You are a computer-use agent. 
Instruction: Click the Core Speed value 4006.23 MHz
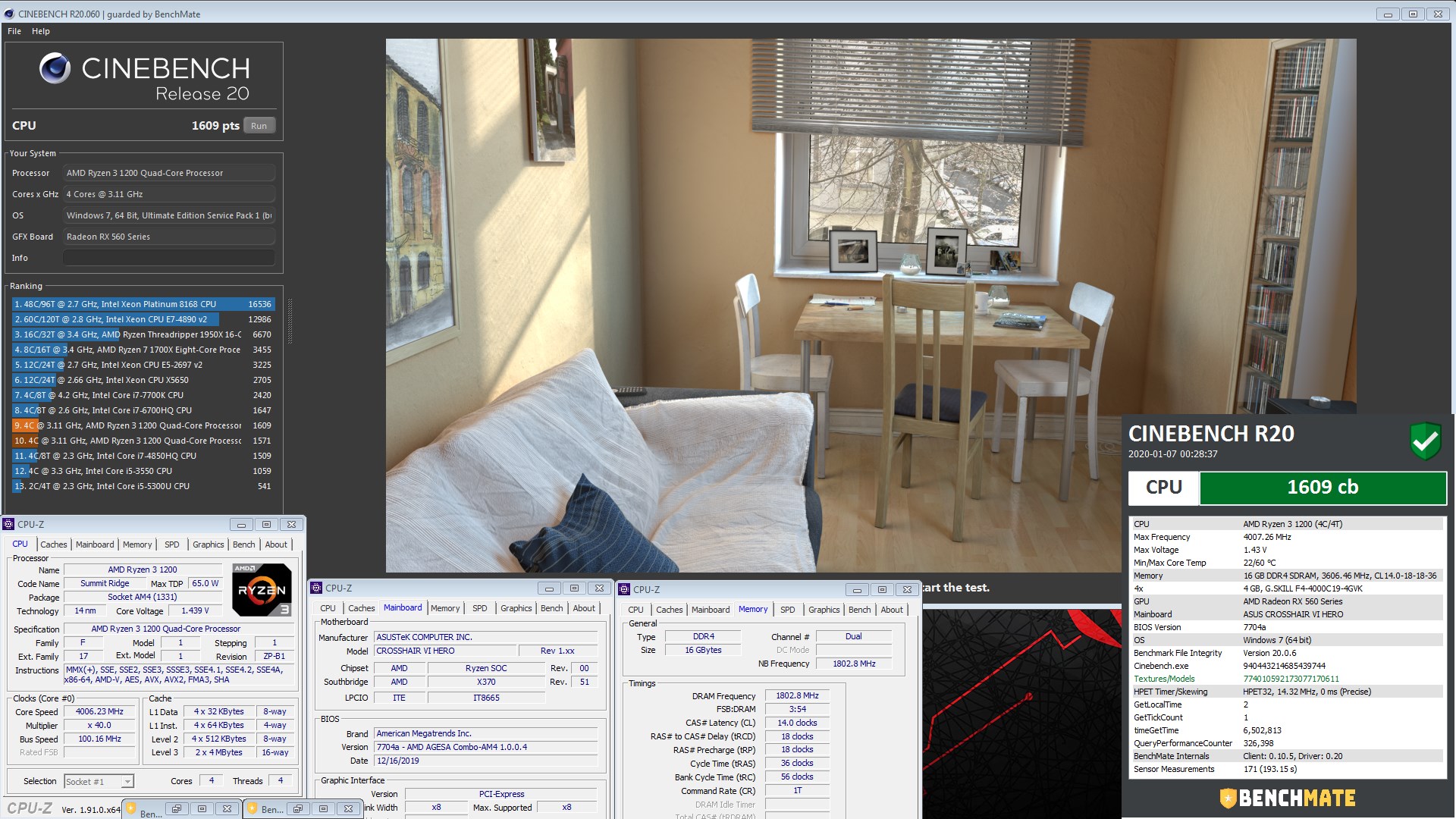tap(99, 712)
